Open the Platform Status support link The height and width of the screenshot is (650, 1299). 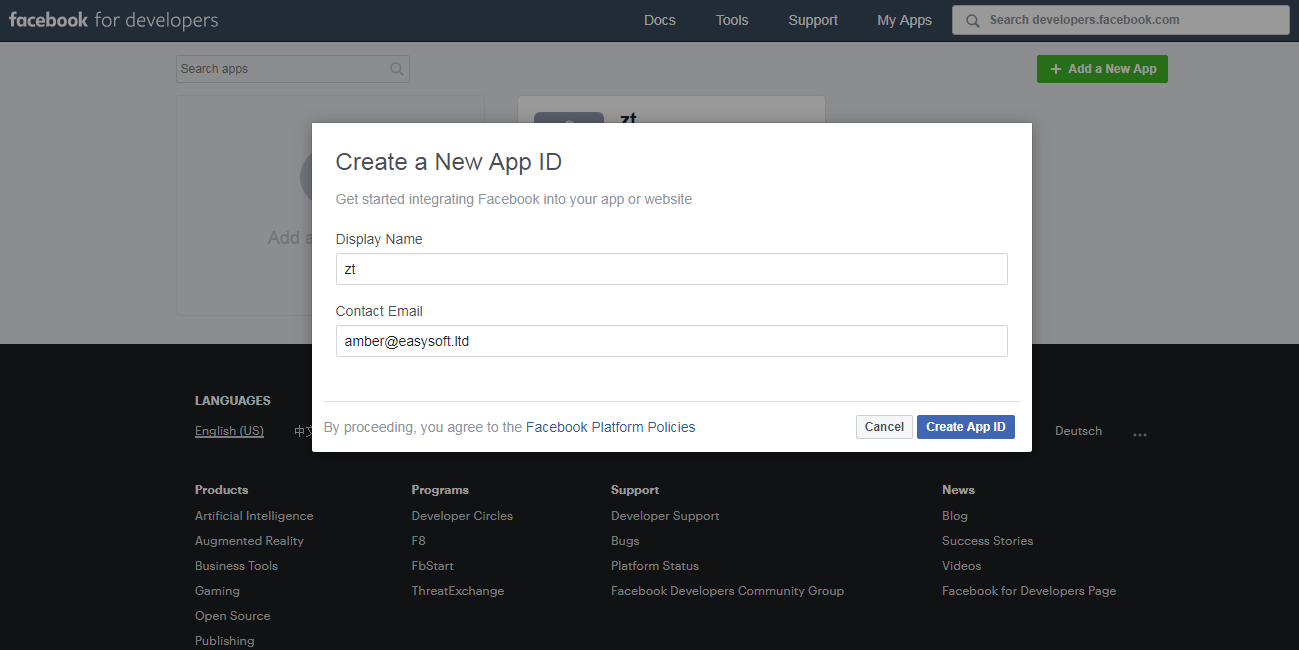[x=655, y=566]
